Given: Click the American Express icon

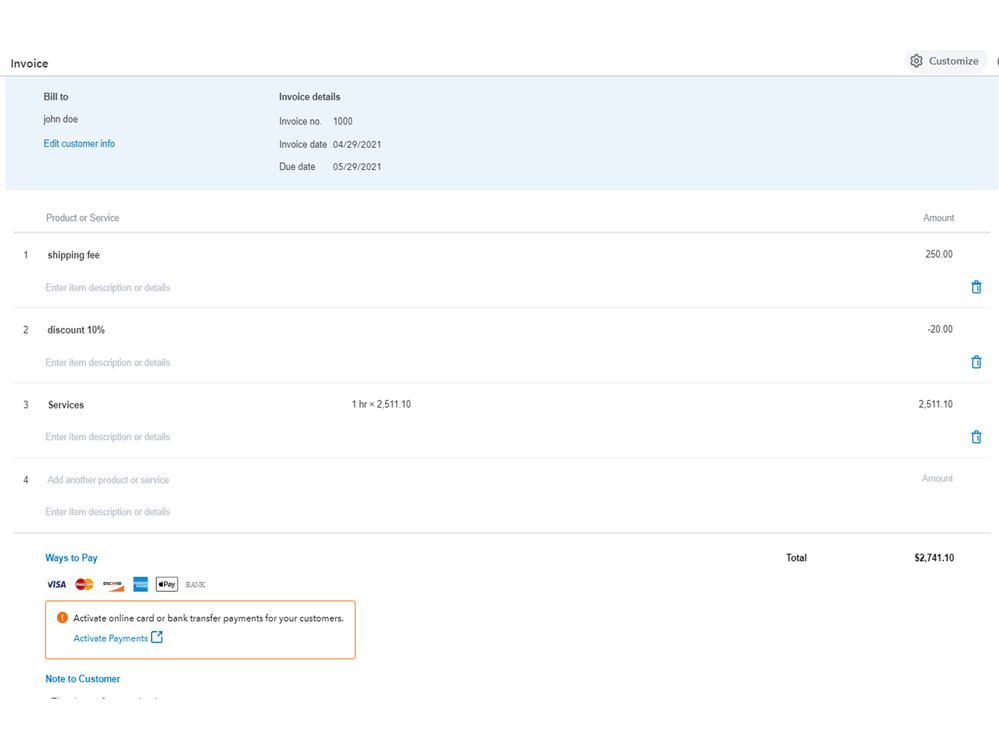Looking at the screenshot, I should 140,584.
